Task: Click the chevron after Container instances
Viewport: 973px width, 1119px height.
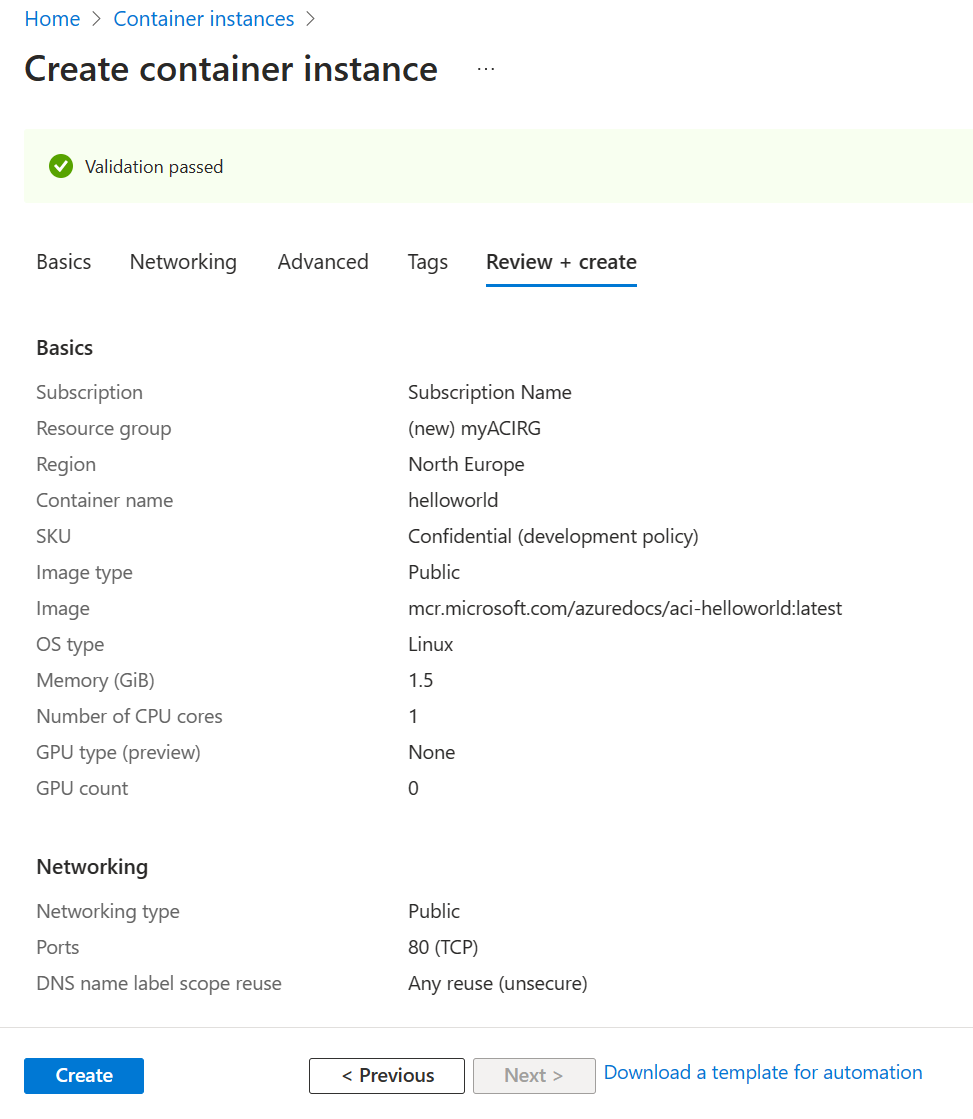Action: (x=310, y=18)
